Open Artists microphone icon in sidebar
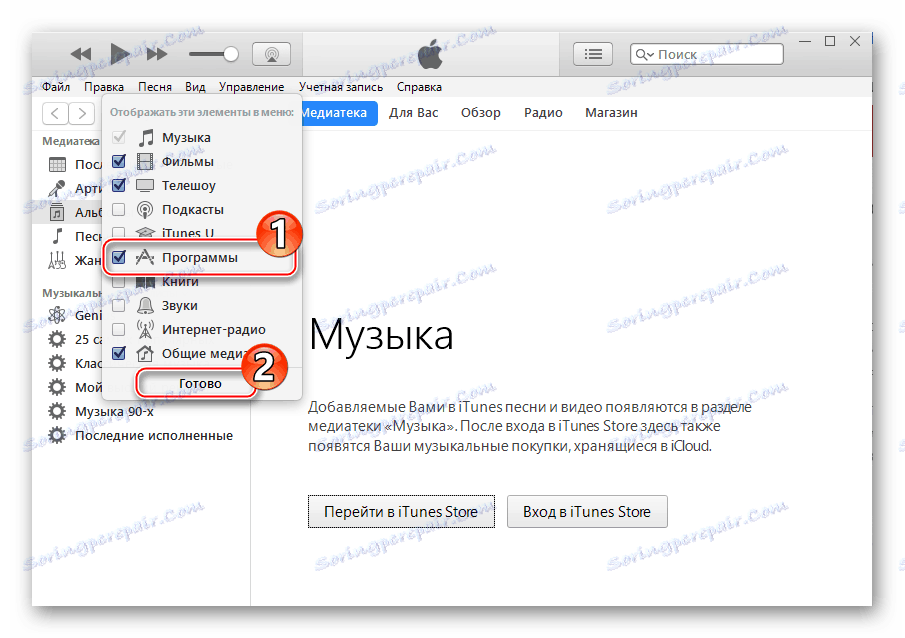 point(57,188)
